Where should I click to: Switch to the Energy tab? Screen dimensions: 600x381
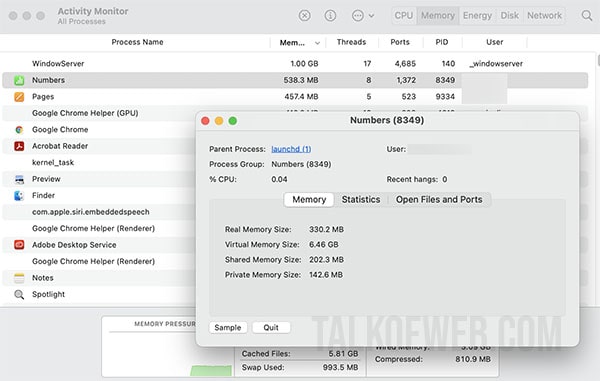pos(477,16)
